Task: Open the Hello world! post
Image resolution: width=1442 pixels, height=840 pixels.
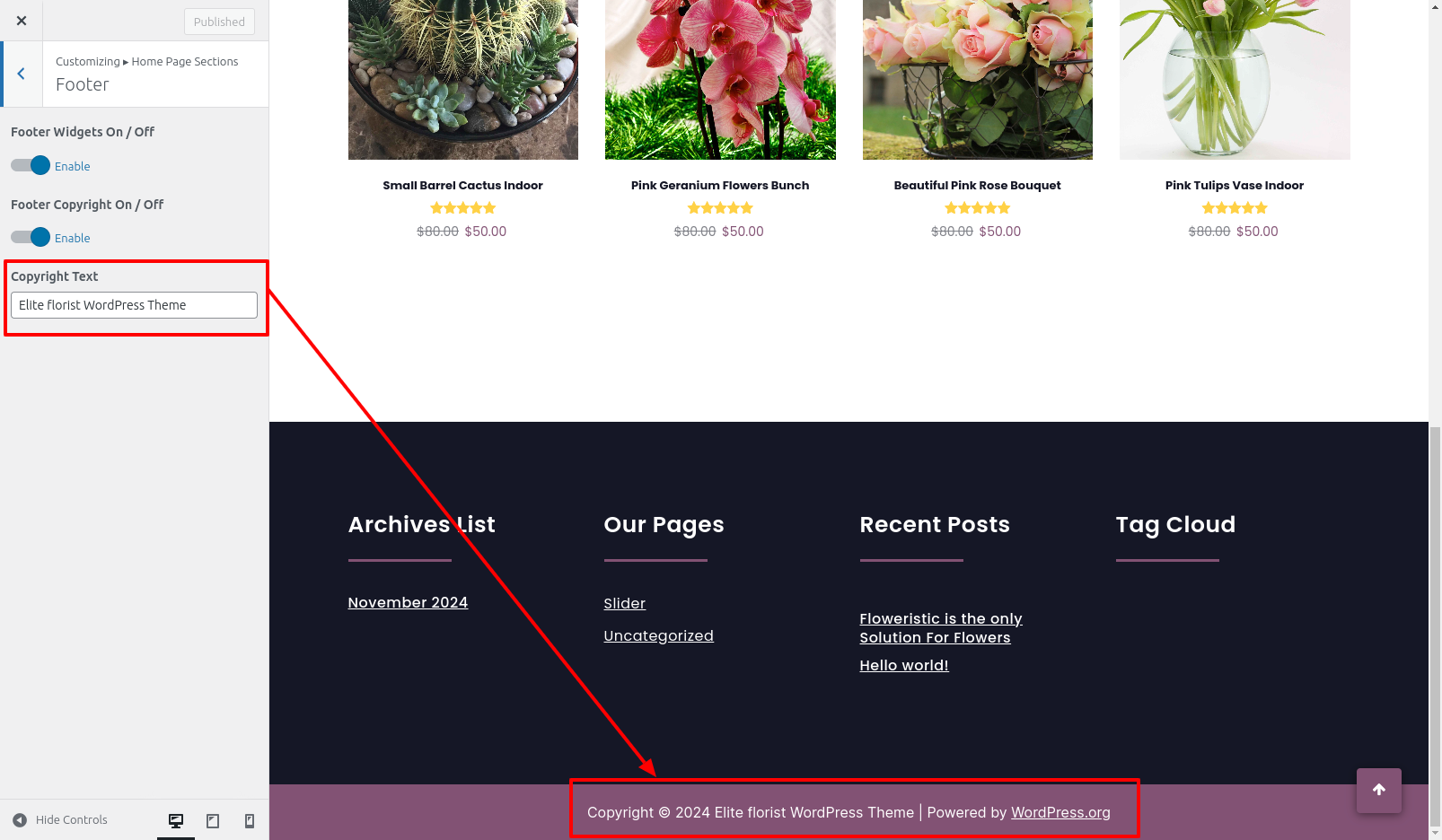Action: [903, 665]
